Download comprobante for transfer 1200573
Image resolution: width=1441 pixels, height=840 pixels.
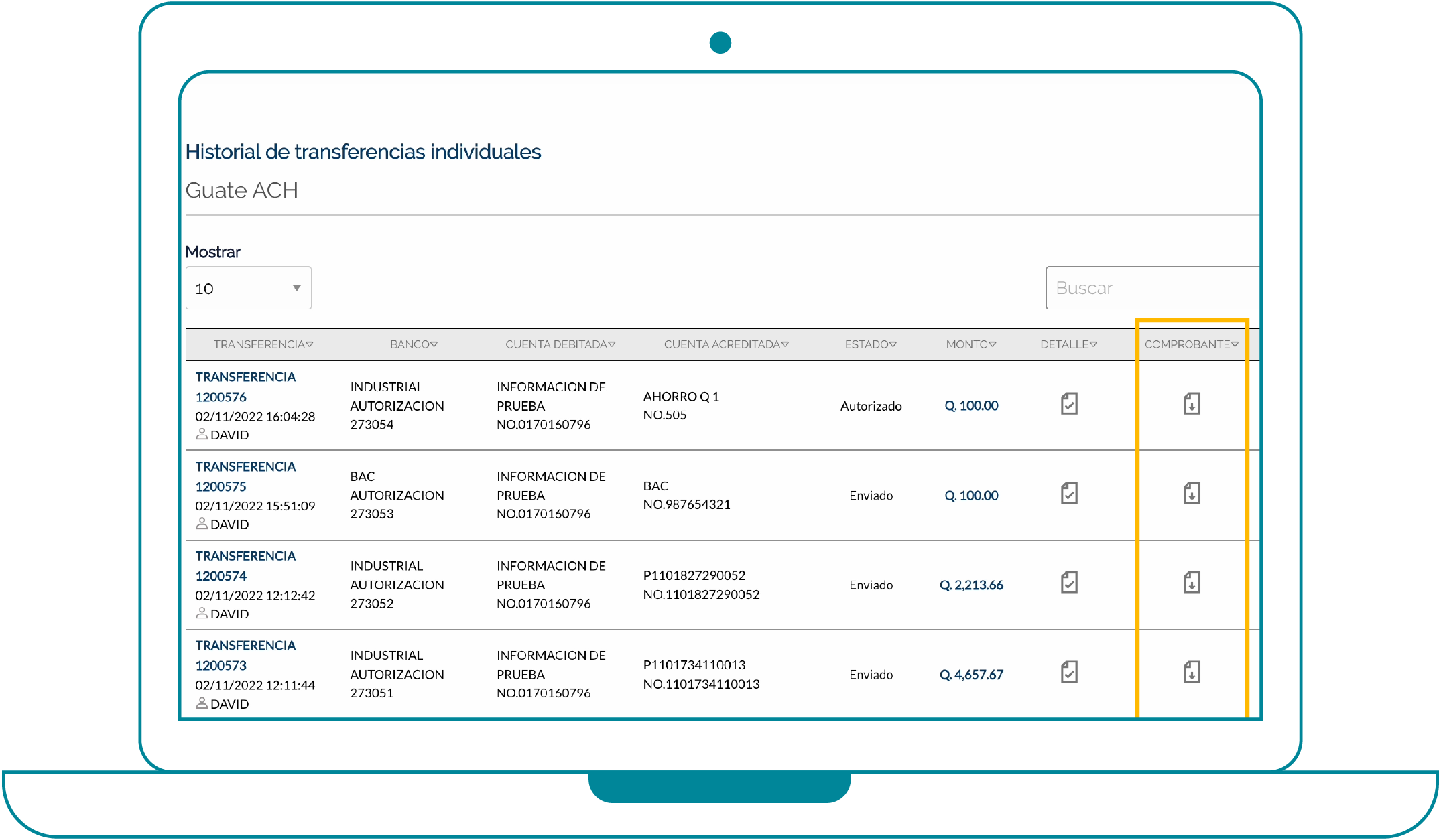click(x=1192, y=672)
